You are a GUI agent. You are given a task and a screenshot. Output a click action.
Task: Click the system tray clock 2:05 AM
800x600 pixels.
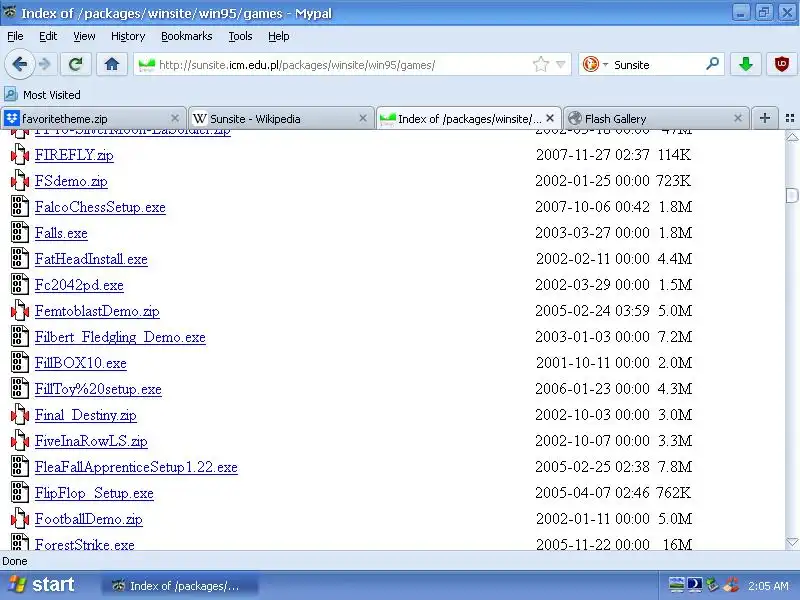[768, 586]
